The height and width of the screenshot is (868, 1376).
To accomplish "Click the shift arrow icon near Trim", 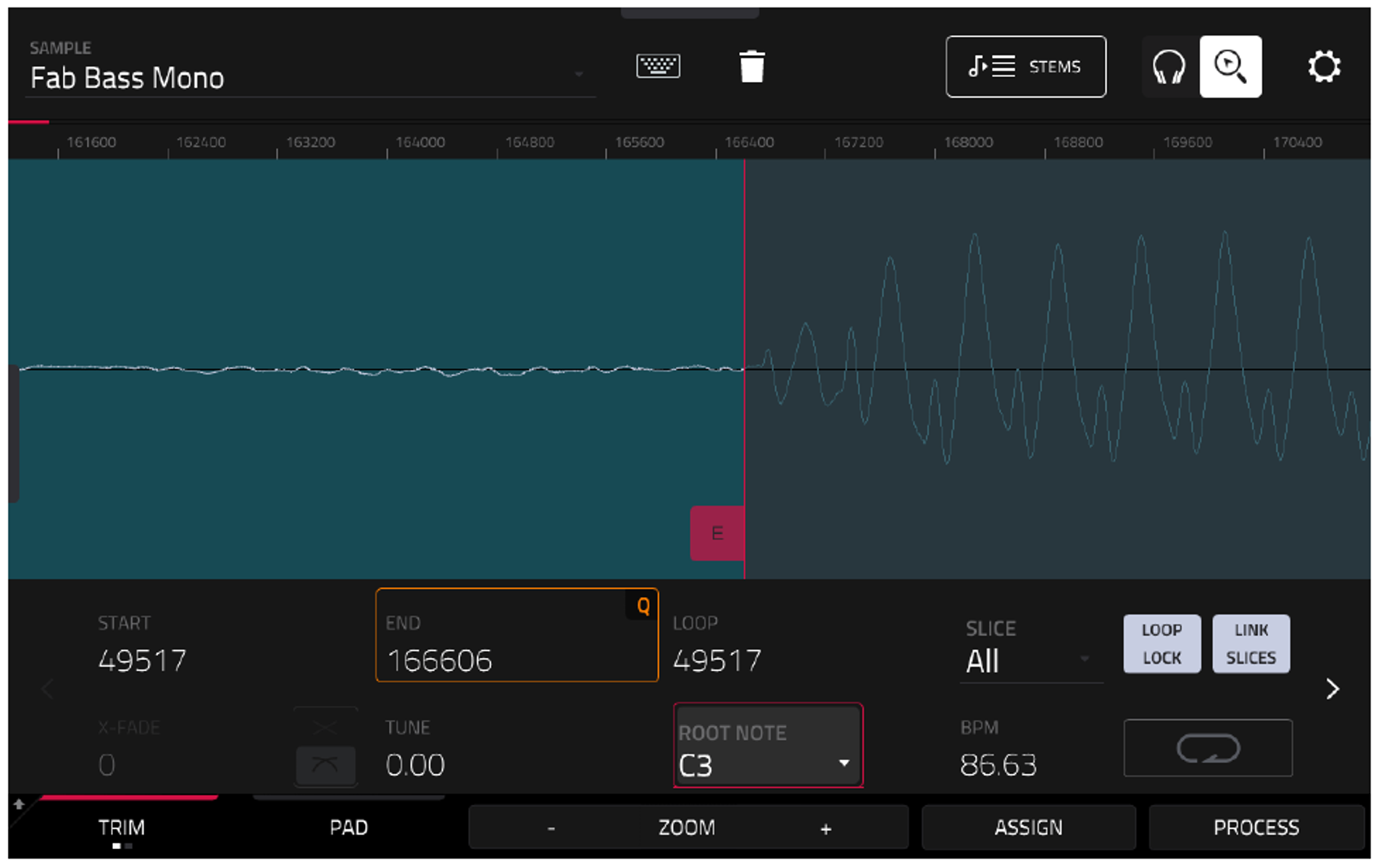I will (x=19, y=804).
